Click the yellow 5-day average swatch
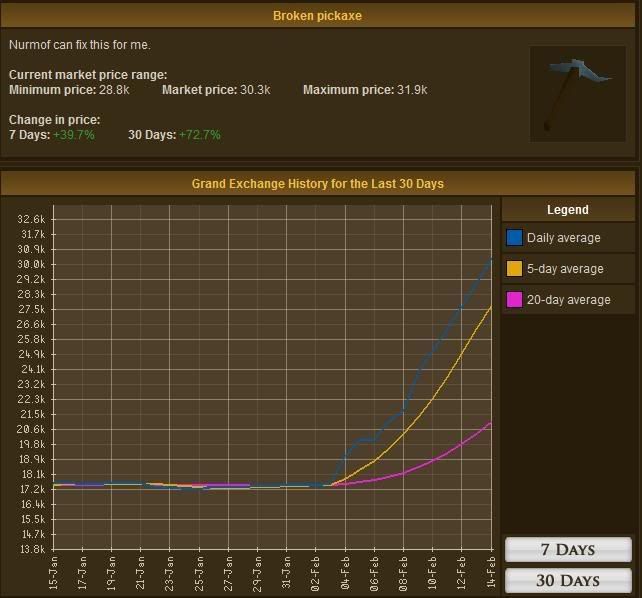The width and height of the screenshot is (642, 598). 515,268
